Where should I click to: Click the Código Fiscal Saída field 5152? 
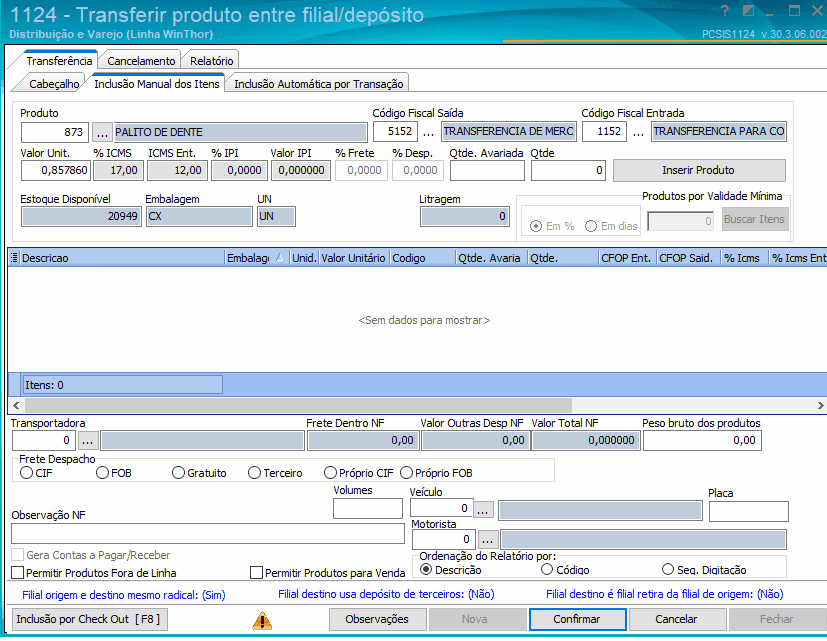396,131
